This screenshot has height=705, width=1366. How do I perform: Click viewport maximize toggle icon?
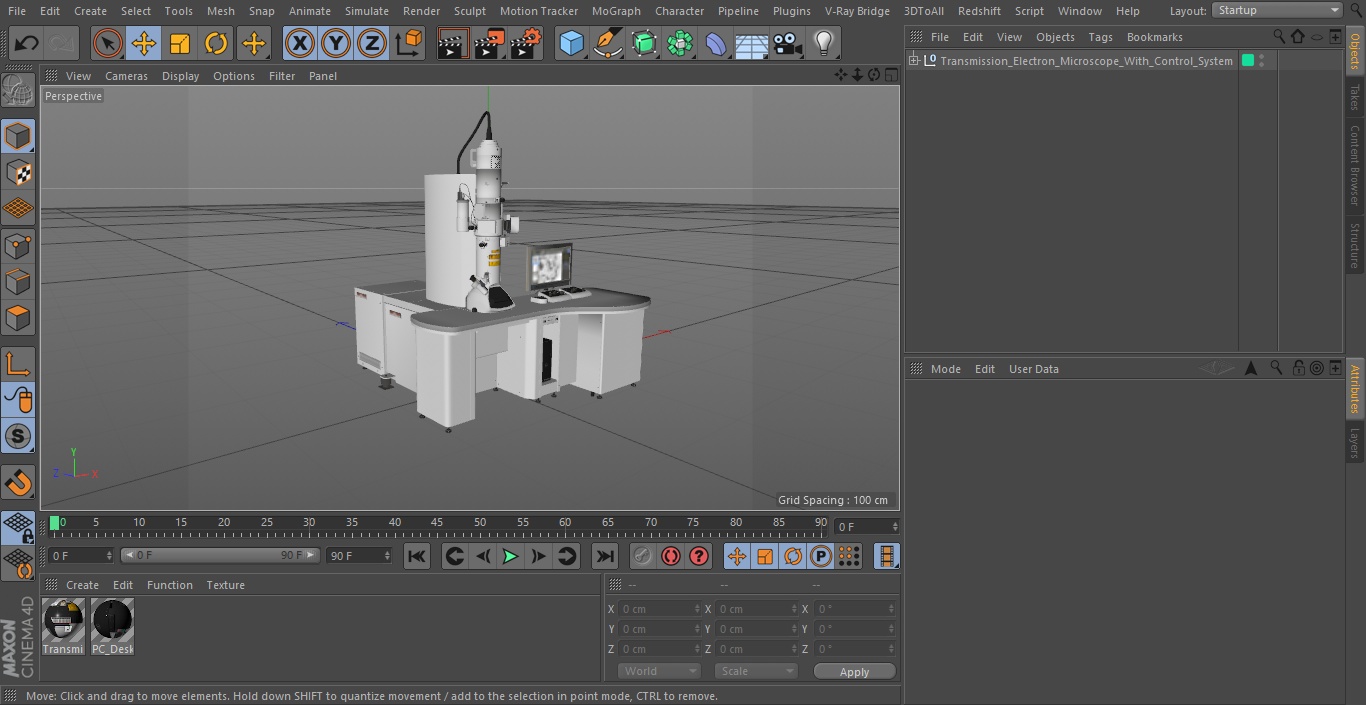[891, 75]
